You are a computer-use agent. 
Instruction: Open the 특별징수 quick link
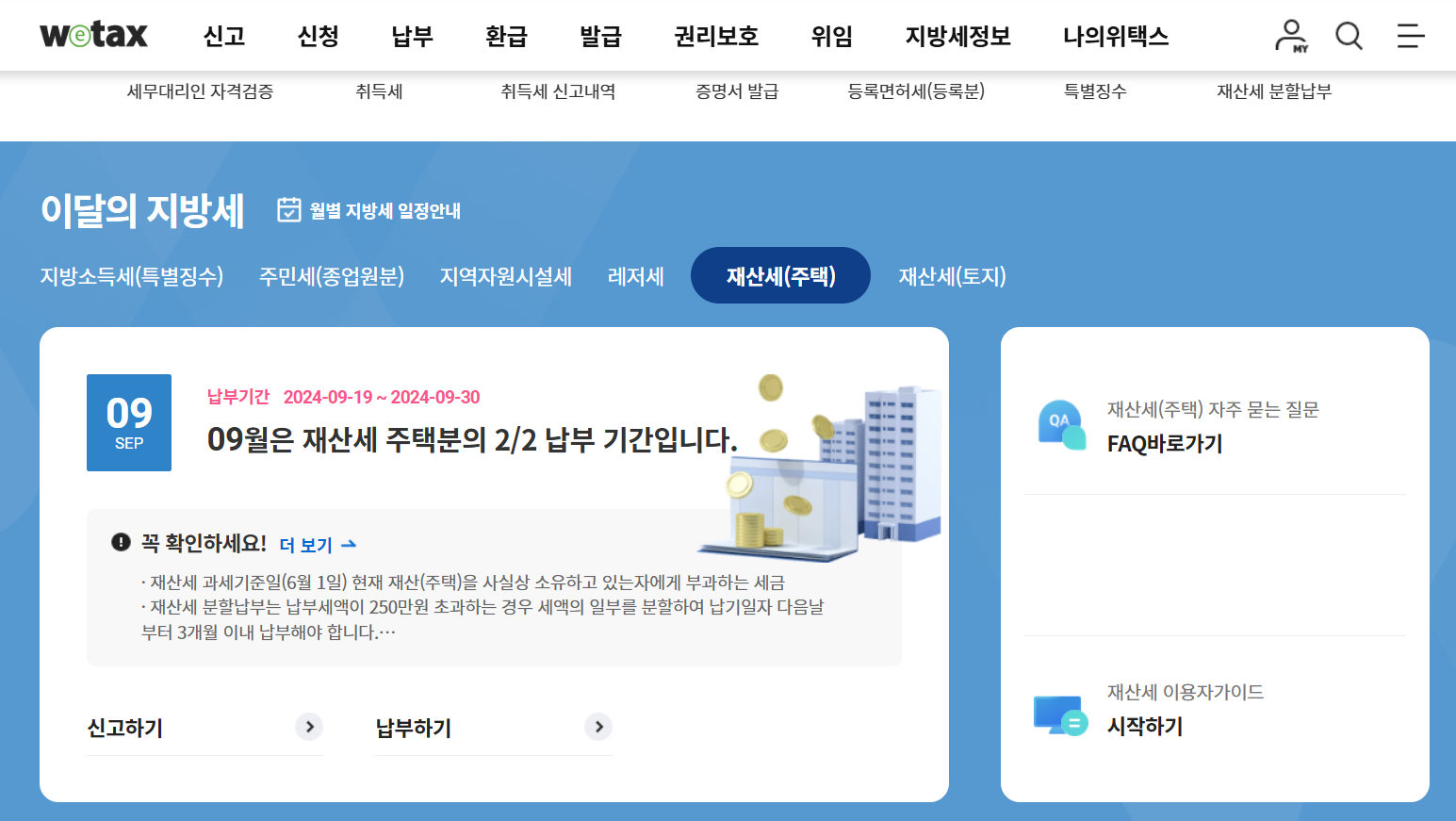(1095, 91)
